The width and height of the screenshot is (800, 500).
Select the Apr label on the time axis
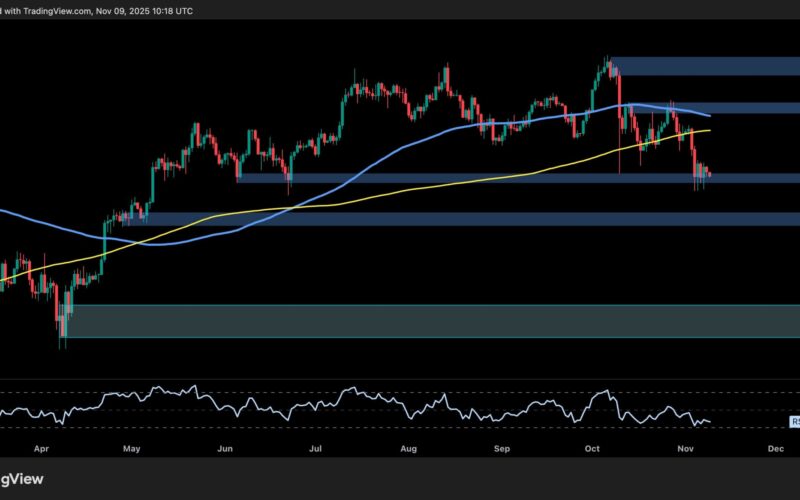point(42,451)
